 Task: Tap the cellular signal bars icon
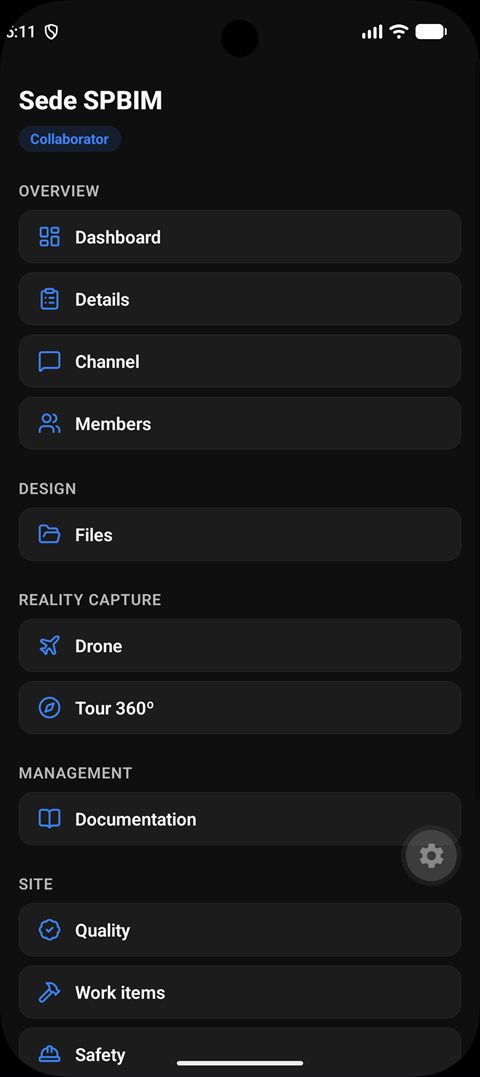point(372,32)
